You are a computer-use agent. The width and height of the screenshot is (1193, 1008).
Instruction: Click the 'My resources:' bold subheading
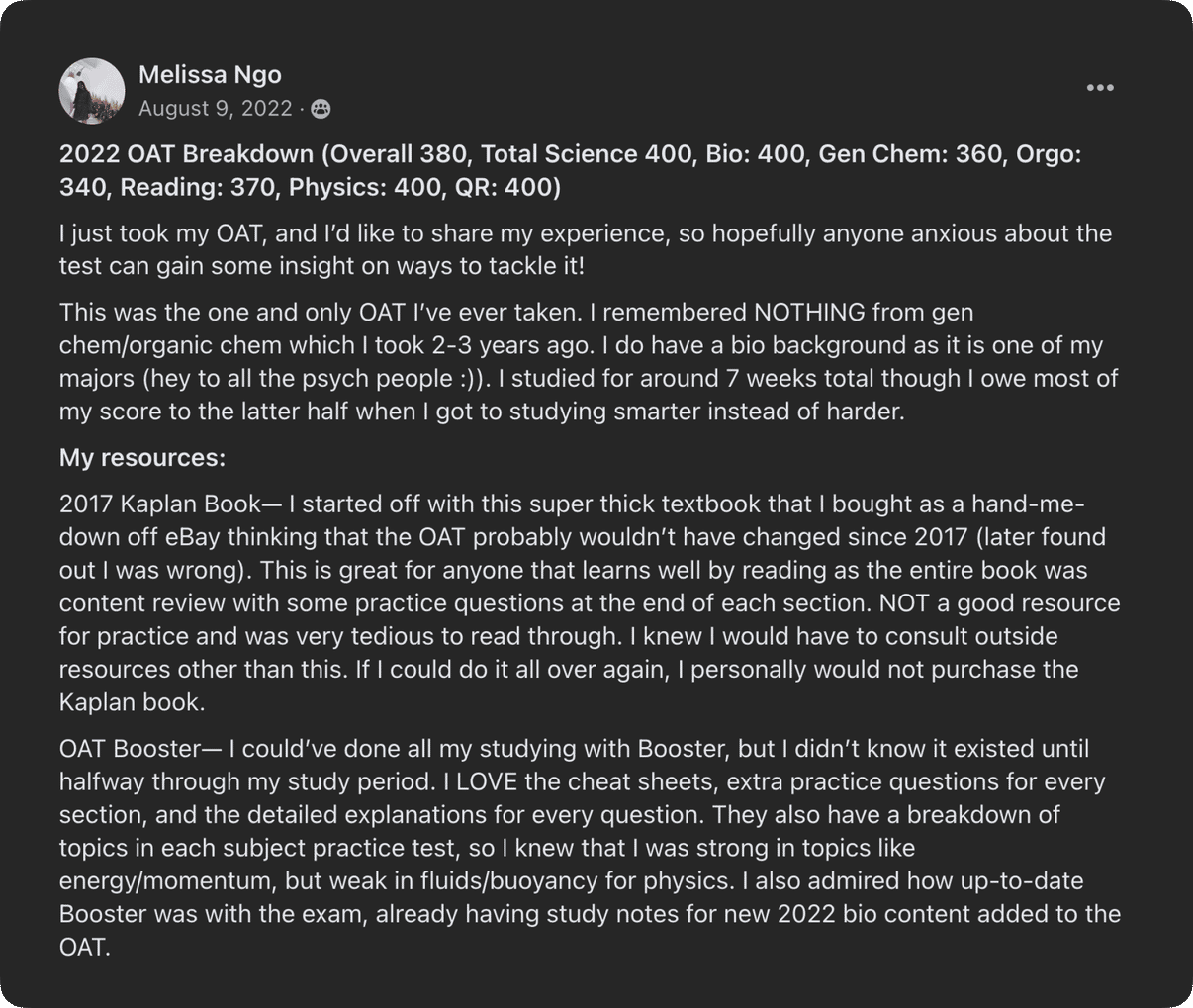click(x=142, y=457)
